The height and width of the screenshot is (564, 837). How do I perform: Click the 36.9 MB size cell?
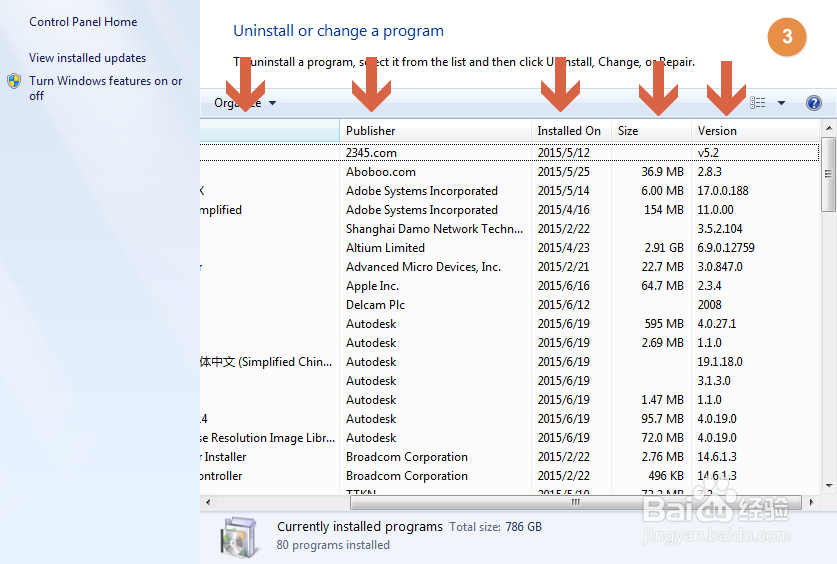click(662, 172)
